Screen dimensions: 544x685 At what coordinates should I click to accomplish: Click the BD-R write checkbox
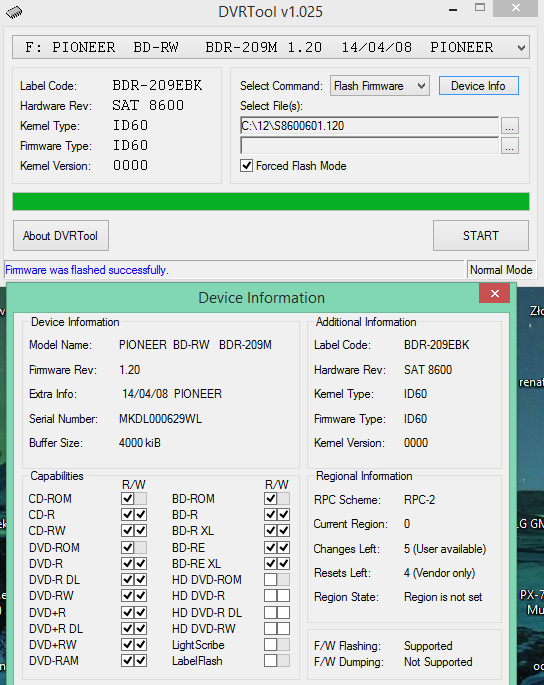click(284, 515)
